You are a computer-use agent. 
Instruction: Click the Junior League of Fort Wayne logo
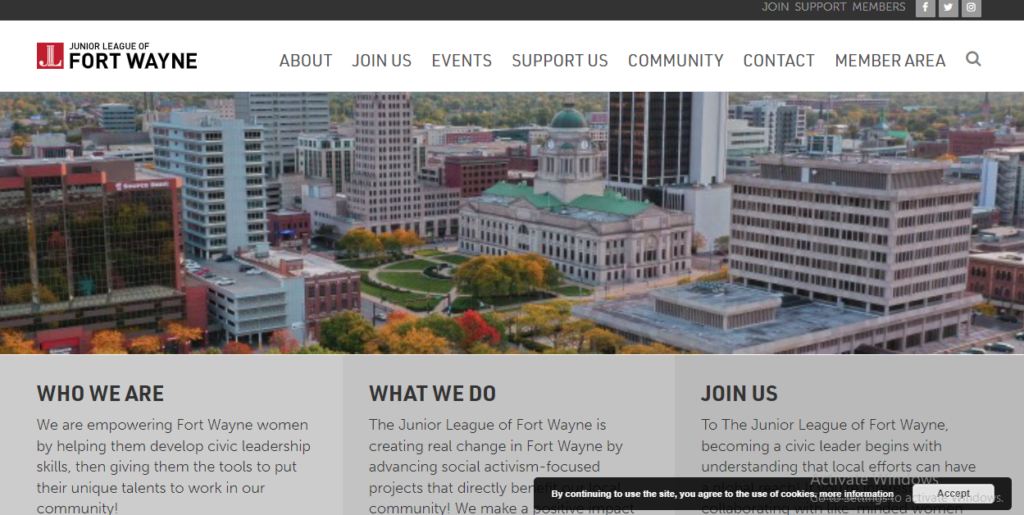tap(117, 56)
